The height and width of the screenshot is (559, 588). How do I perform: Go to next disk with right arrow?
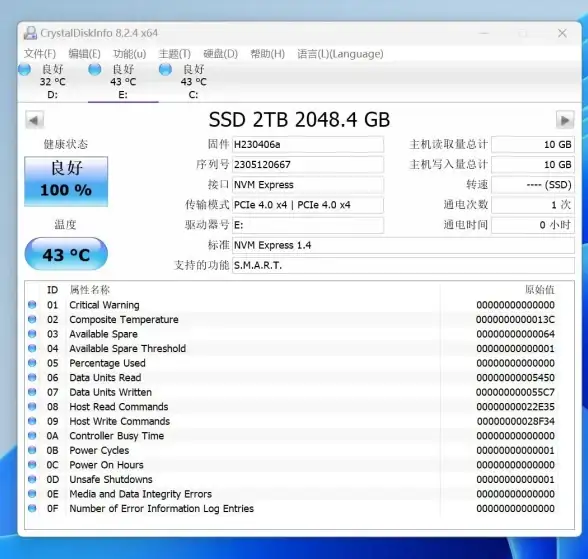click(x=565, y=120)
